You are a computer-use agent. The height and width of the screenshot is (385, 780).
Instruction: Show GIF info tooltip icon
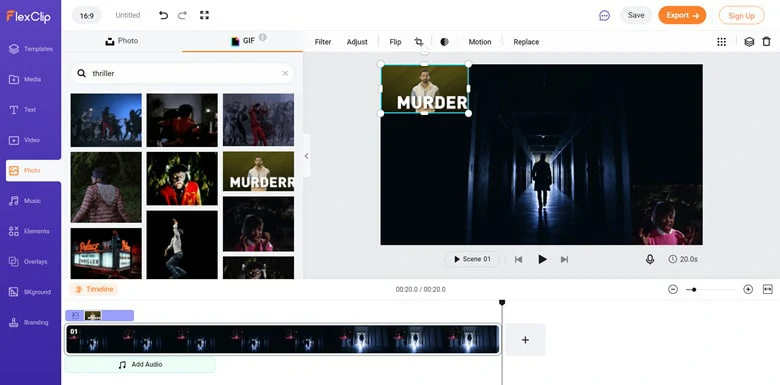pos(263,37)
